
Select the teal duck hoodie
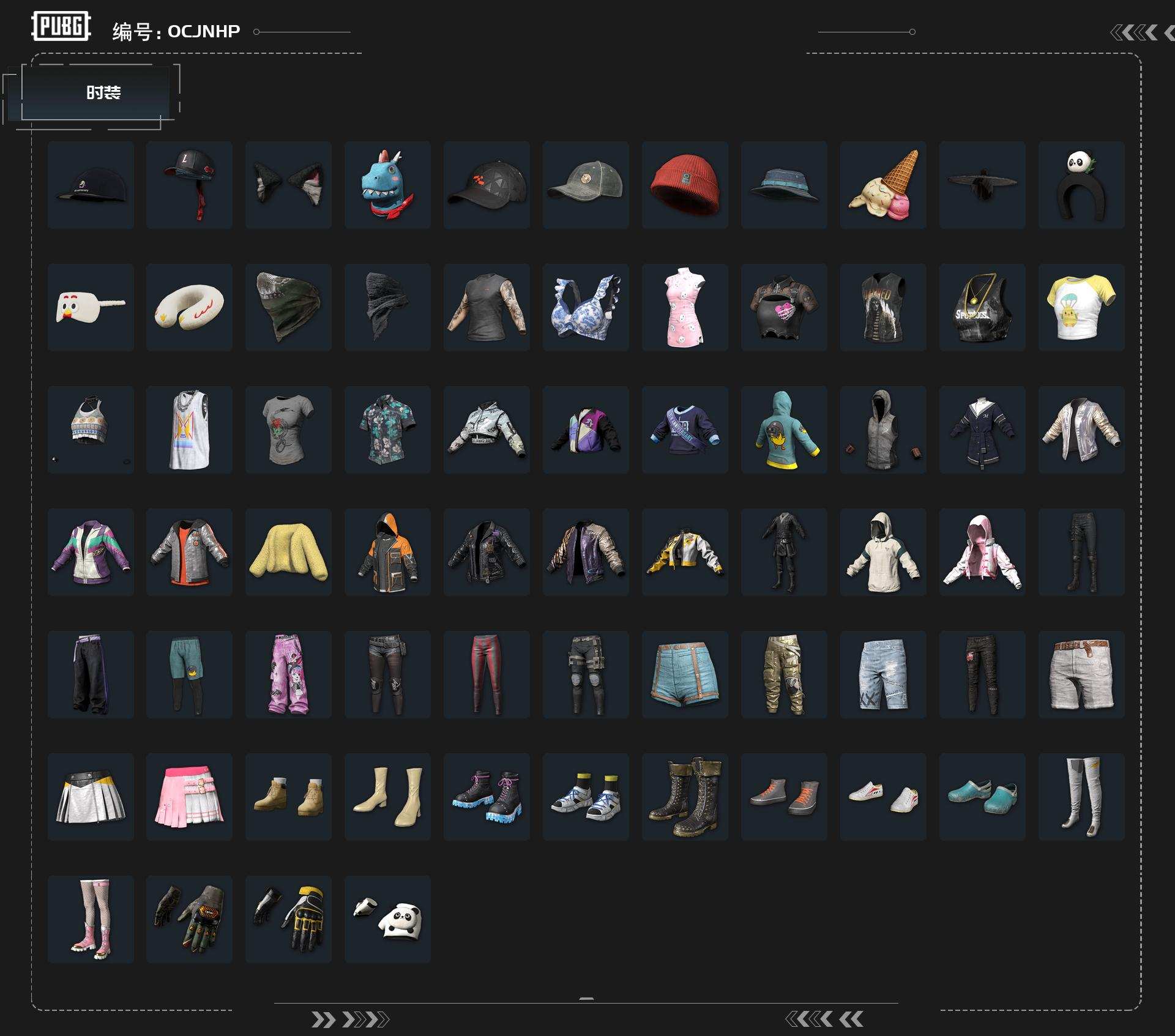(784, 430)
